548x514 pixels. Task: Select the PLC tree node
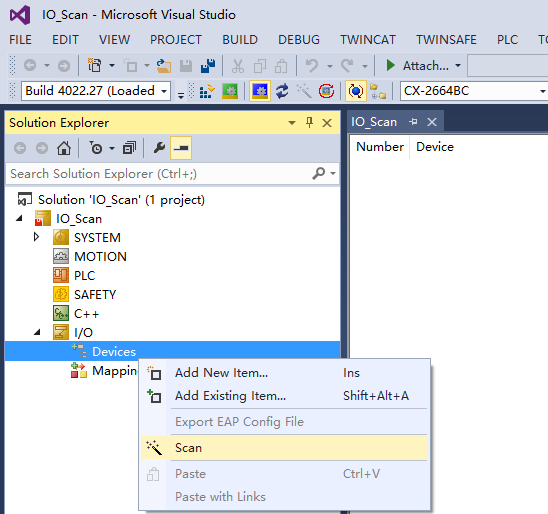(x=85, y=275)
